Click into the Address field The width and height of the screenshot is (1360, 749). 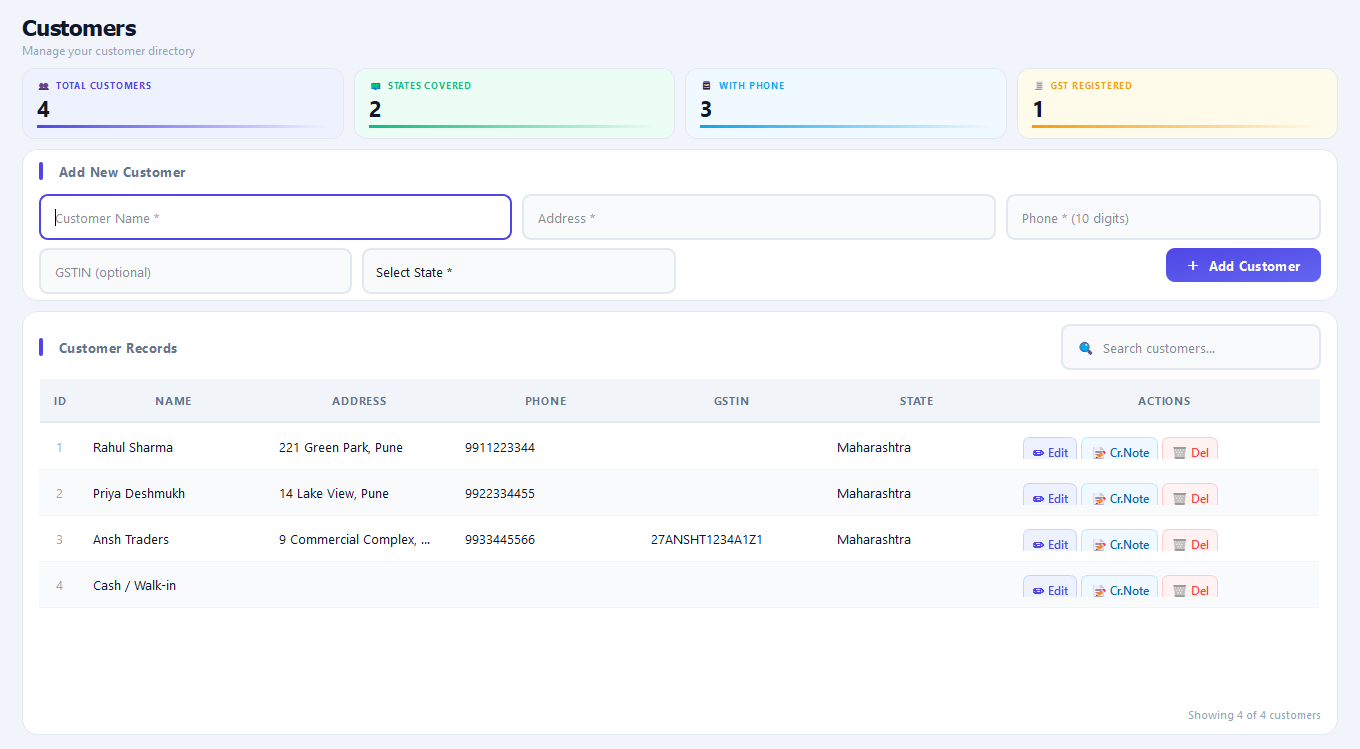(x=759, y=217)
